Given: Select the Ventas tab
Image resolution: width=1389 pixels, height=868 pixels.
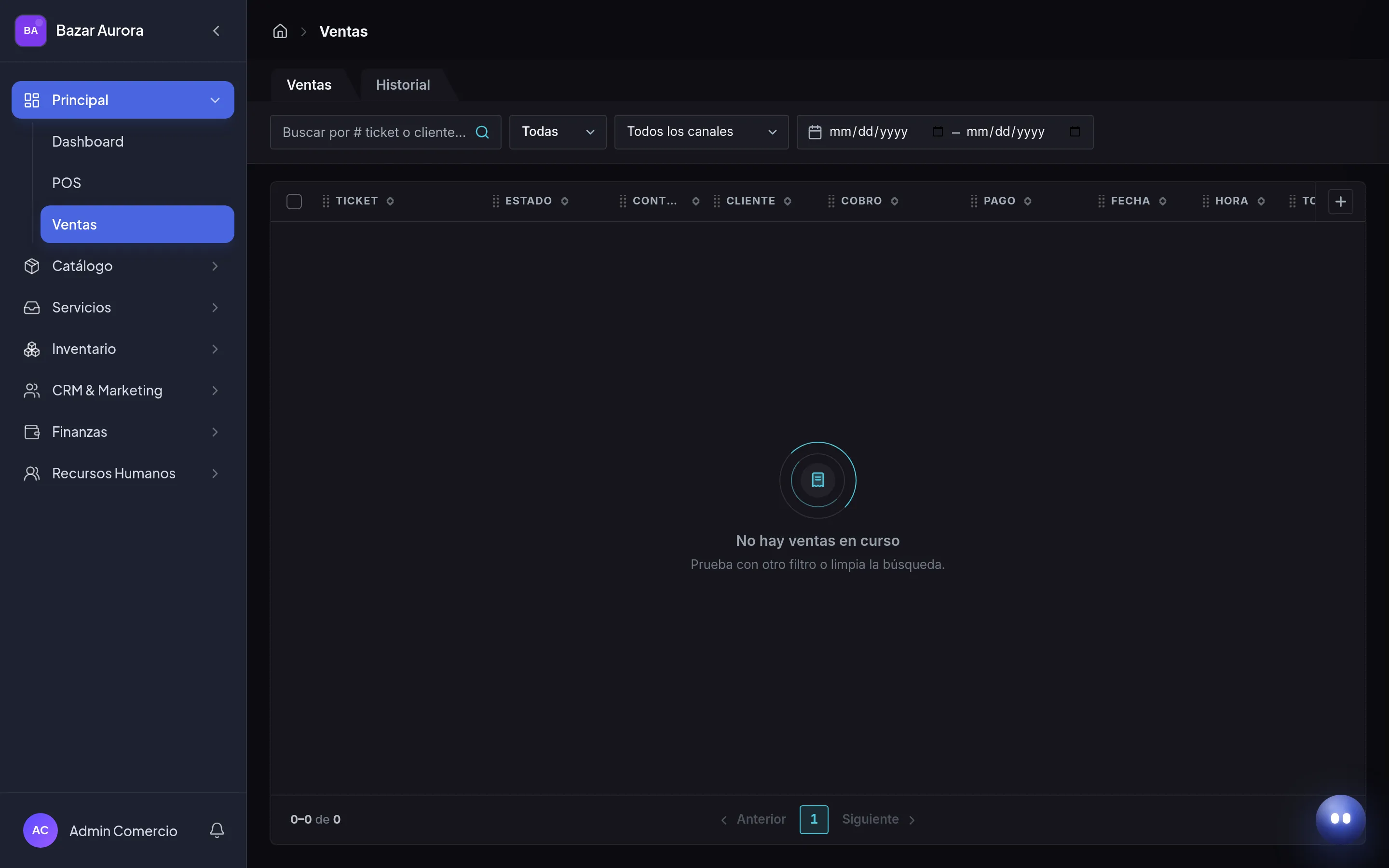Looking at the screenshot, I should (309, 85).
